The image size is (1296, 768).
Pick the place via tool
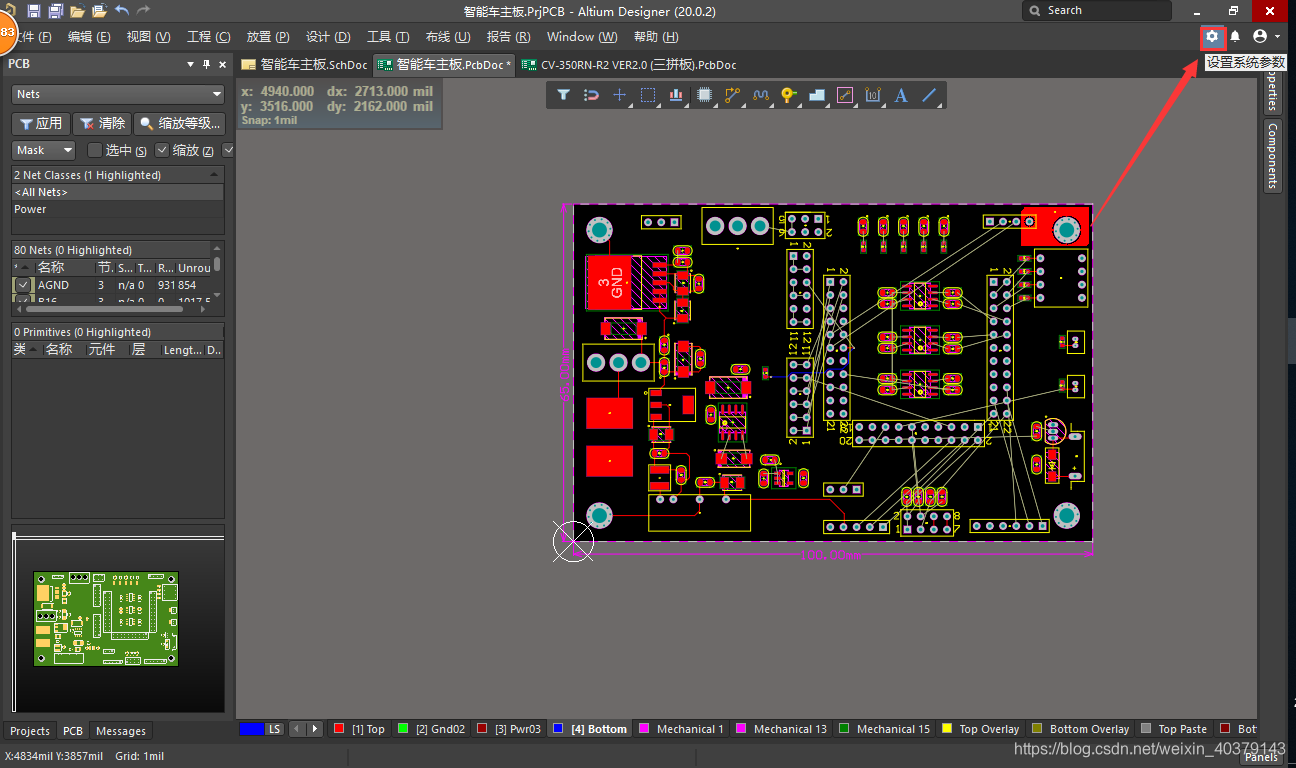788,95
